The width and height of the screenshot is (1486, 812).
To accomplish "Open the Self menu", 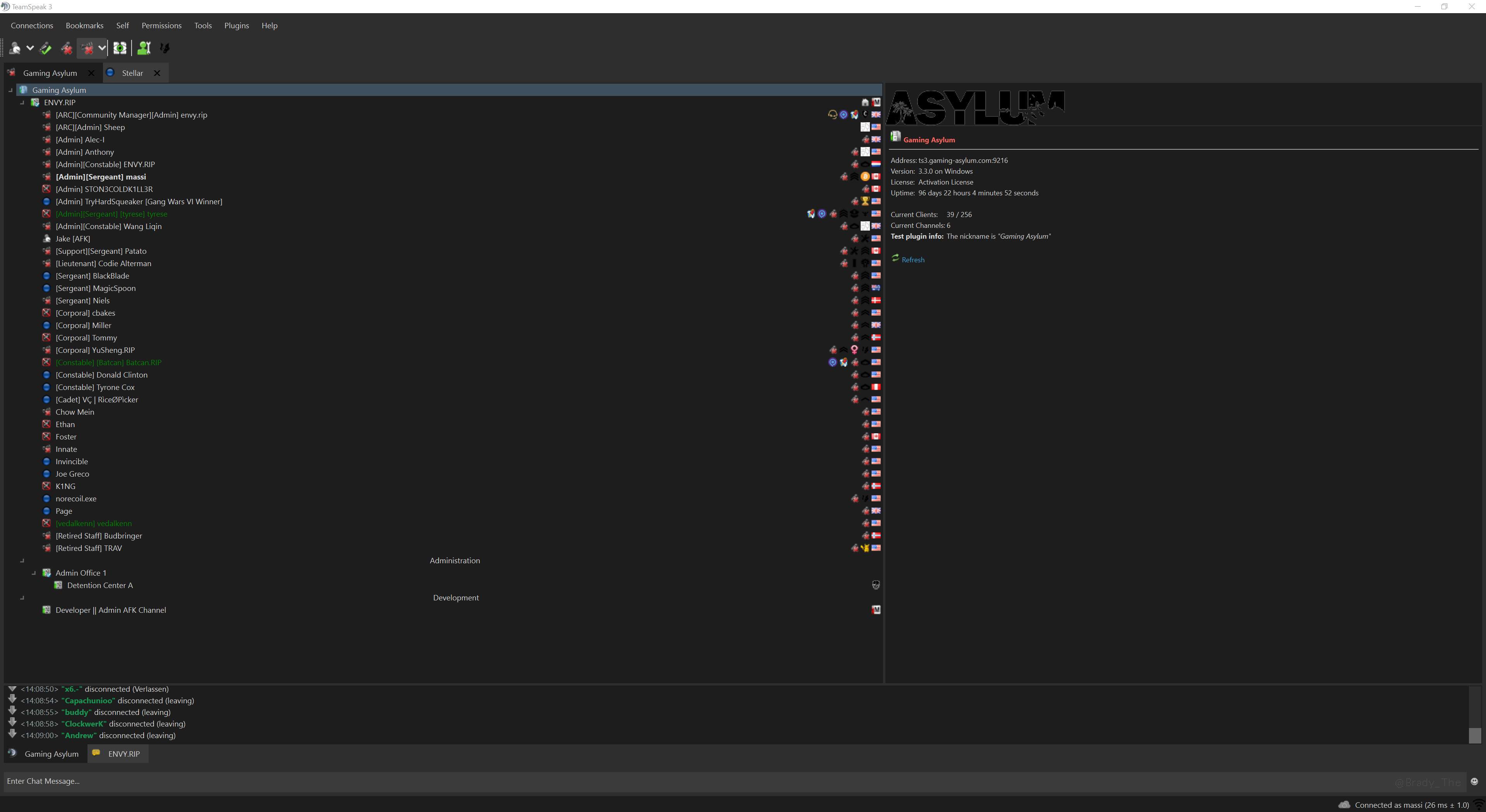I will click(122, 26).
